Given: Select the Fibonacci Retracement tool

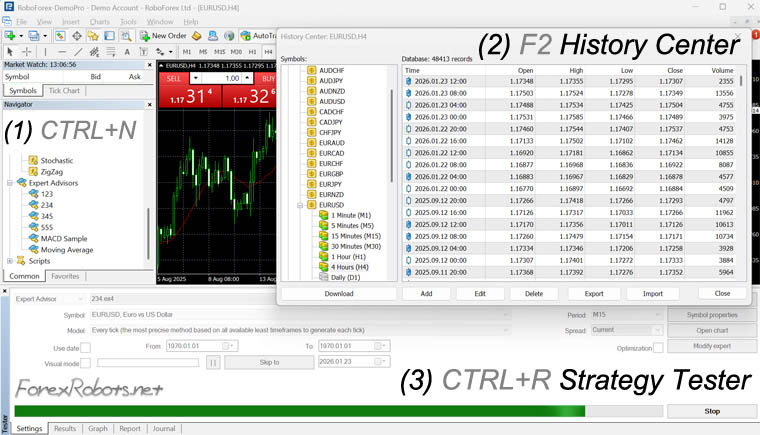Looking at the screenshot, I should pos(111,51).
